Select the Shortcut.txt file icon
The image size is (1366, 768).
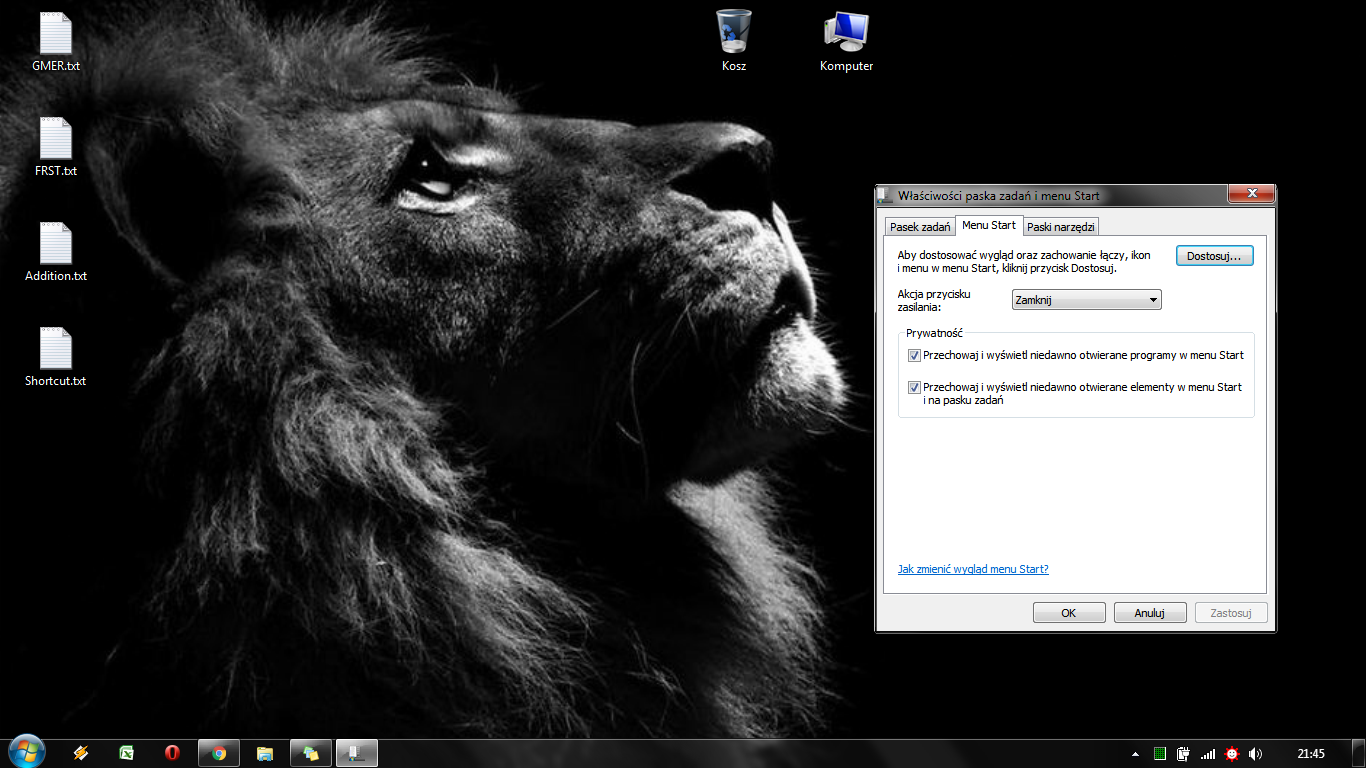pos(56,357)
